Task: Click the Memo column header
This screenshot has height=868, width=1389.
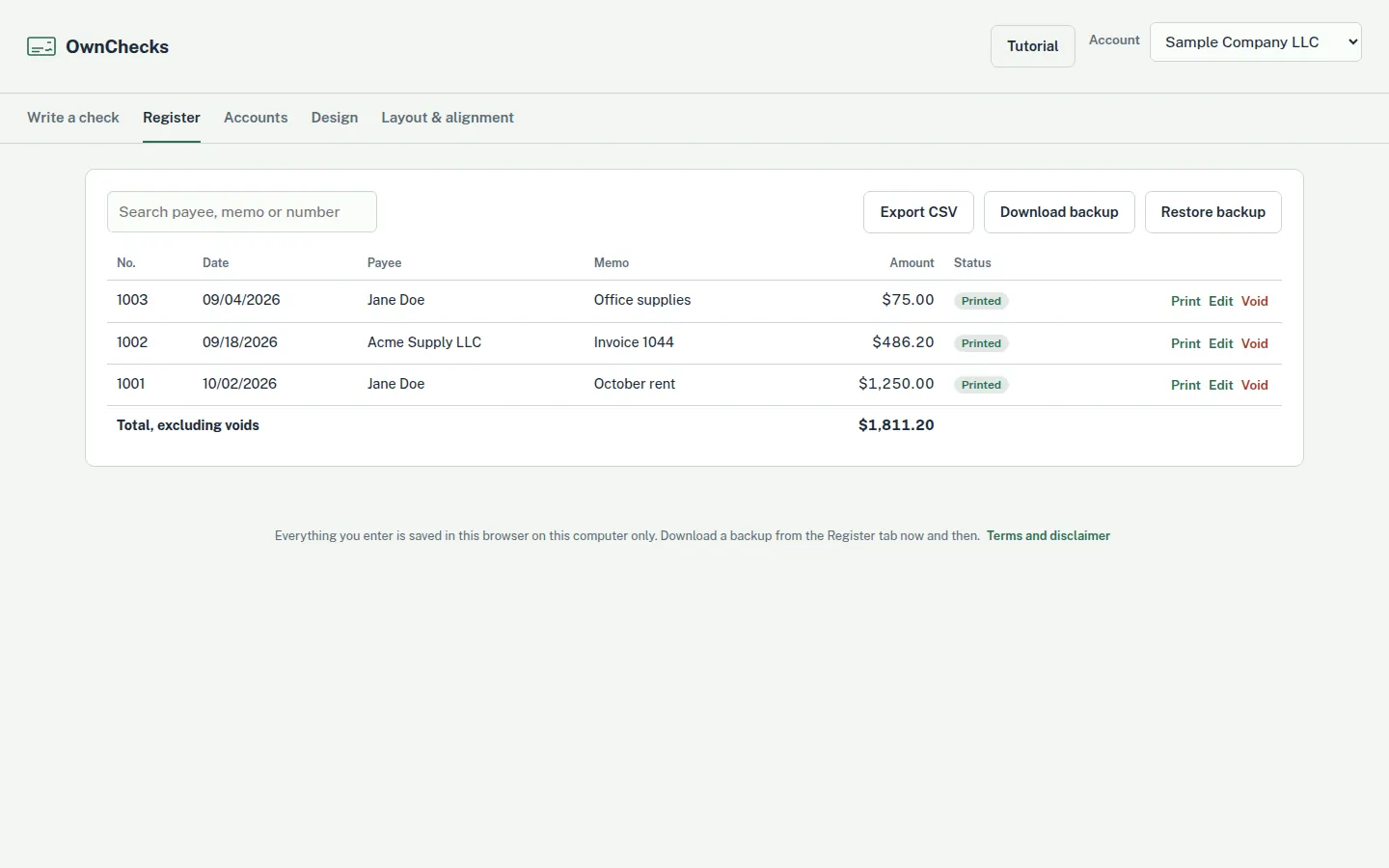Action: pos(612,262)
